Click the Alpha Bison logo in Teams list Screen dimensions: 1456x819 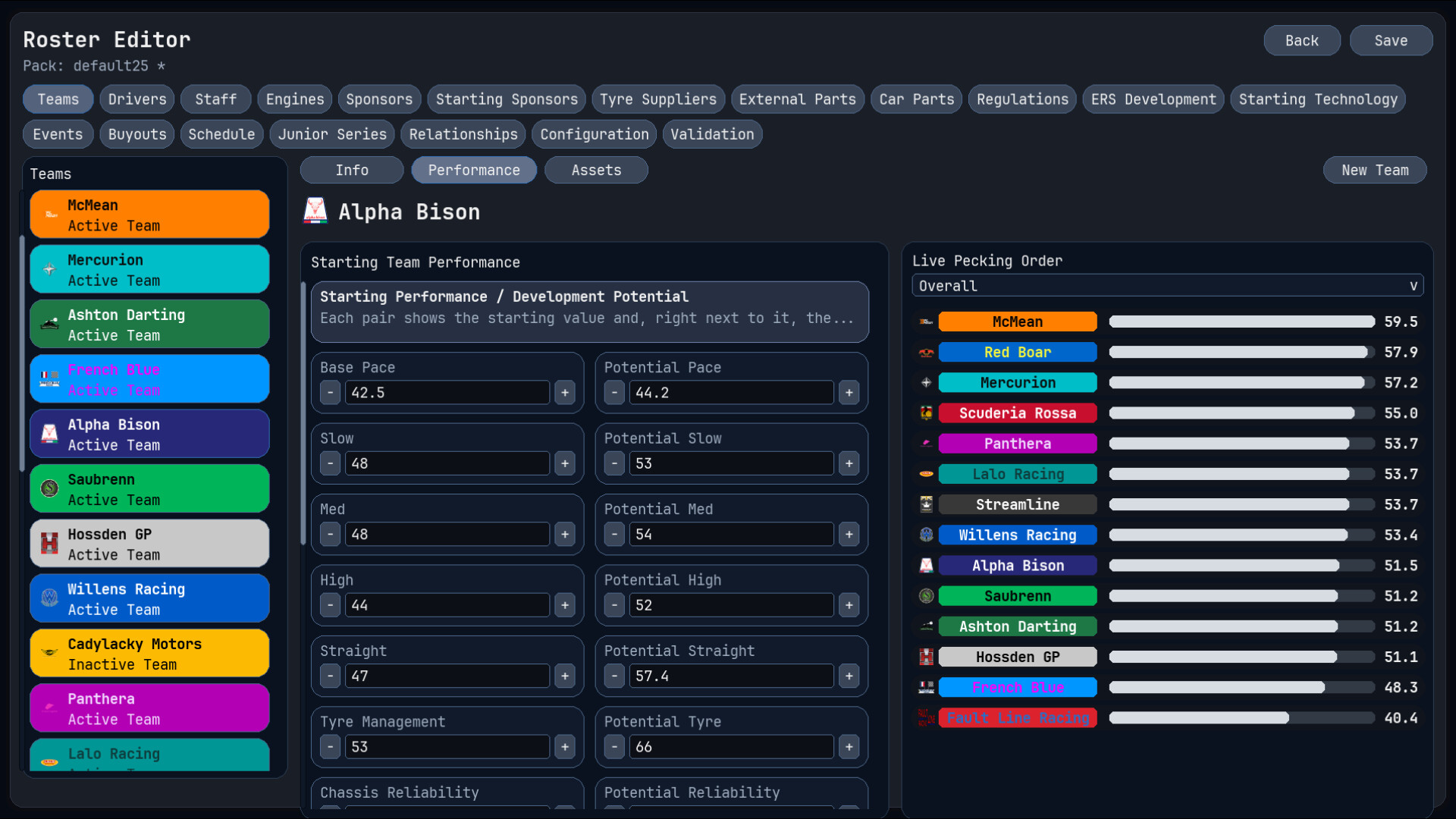coord(50,434)
